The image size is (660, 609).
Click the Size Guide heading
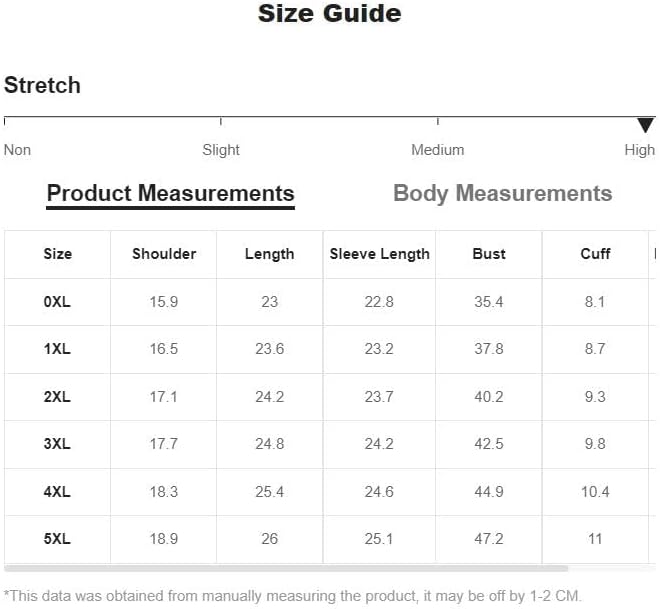coord(330,13)
